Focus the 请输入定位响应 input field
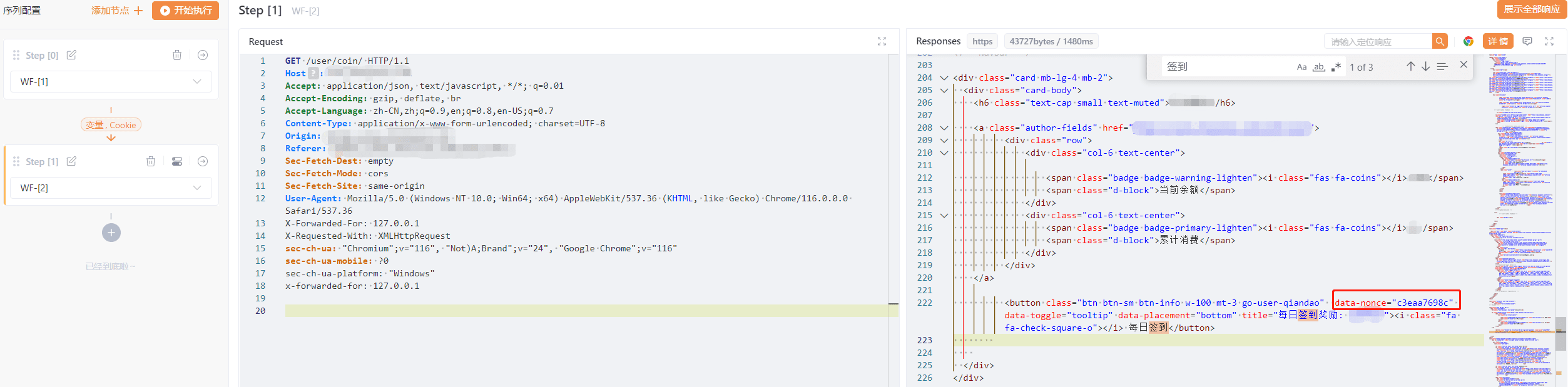Screen dimensions: 1568x387 (x=1378, y=41)
